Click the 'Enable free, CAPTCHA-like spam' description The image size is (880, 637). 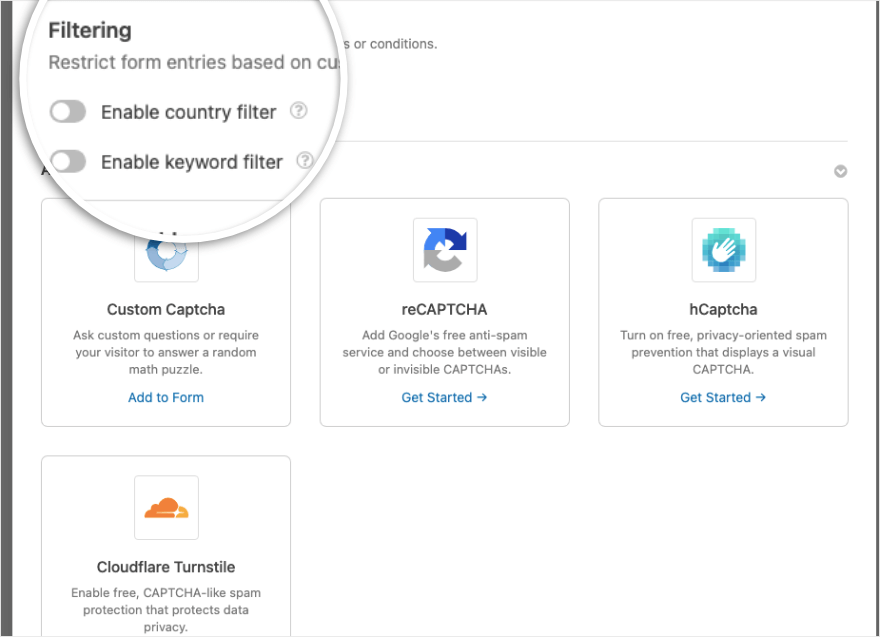tap(166, 609)
